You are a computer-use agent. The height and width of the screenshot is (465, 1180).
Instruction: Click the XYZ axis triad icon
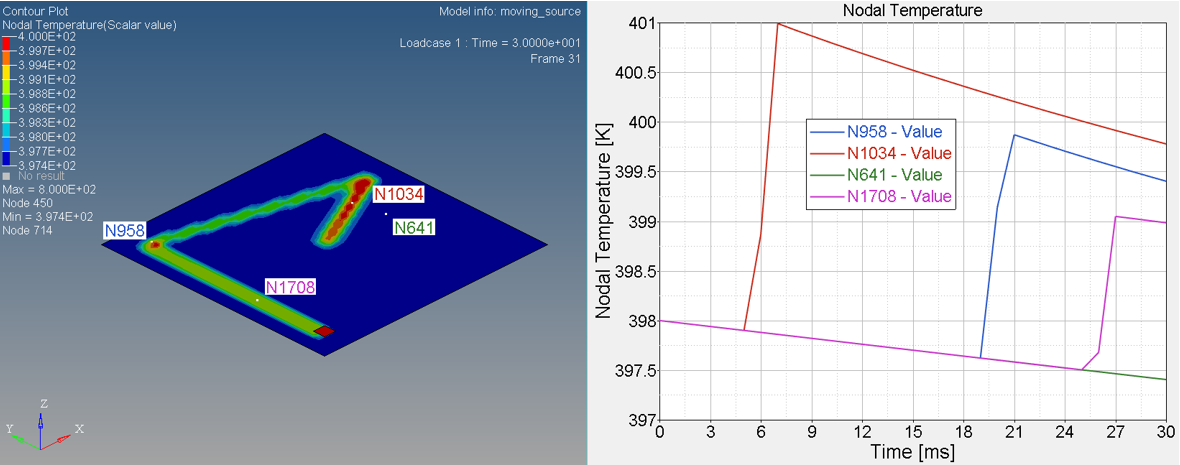[42, 430]
